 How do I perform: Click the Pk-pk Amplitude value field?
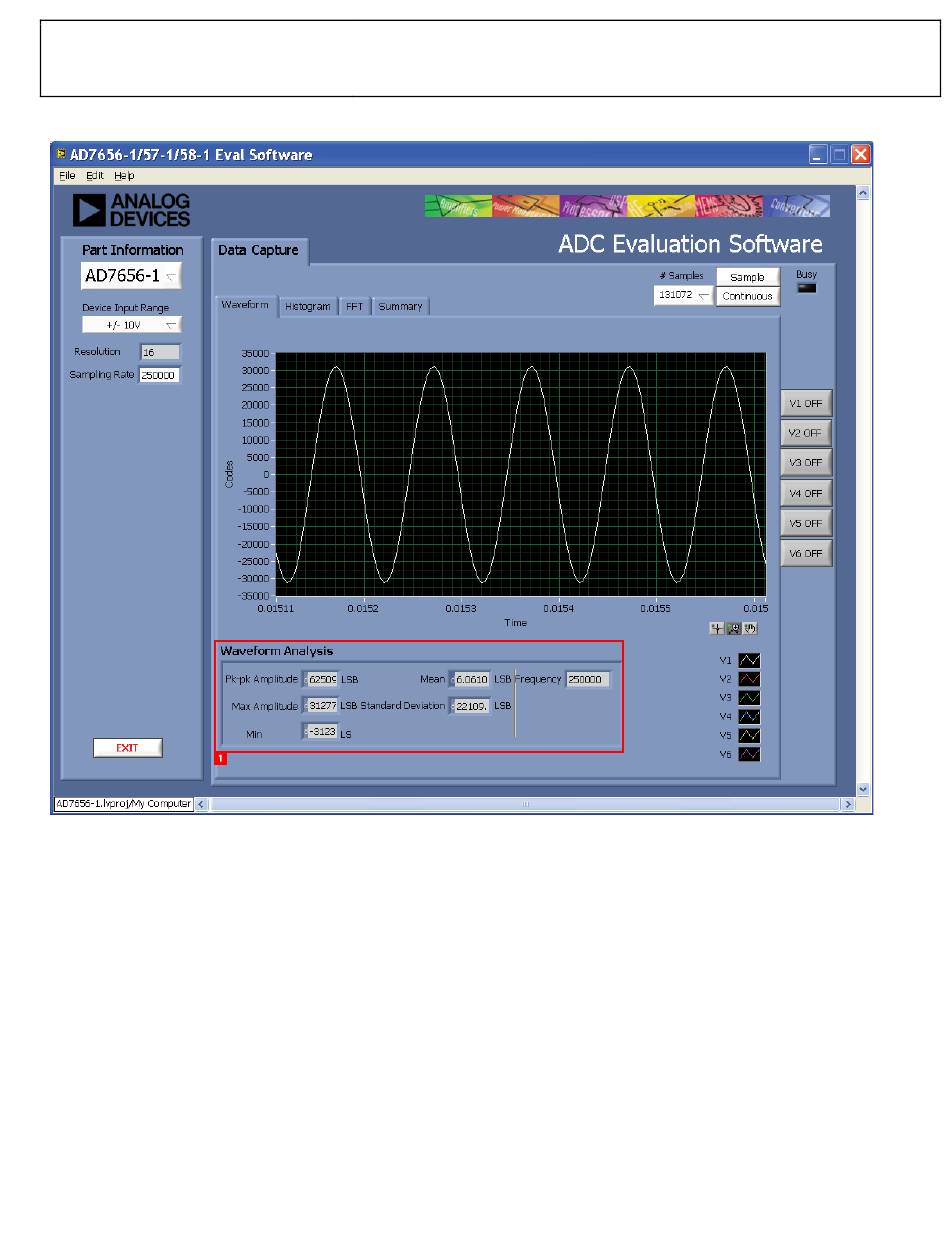(321, 679)
